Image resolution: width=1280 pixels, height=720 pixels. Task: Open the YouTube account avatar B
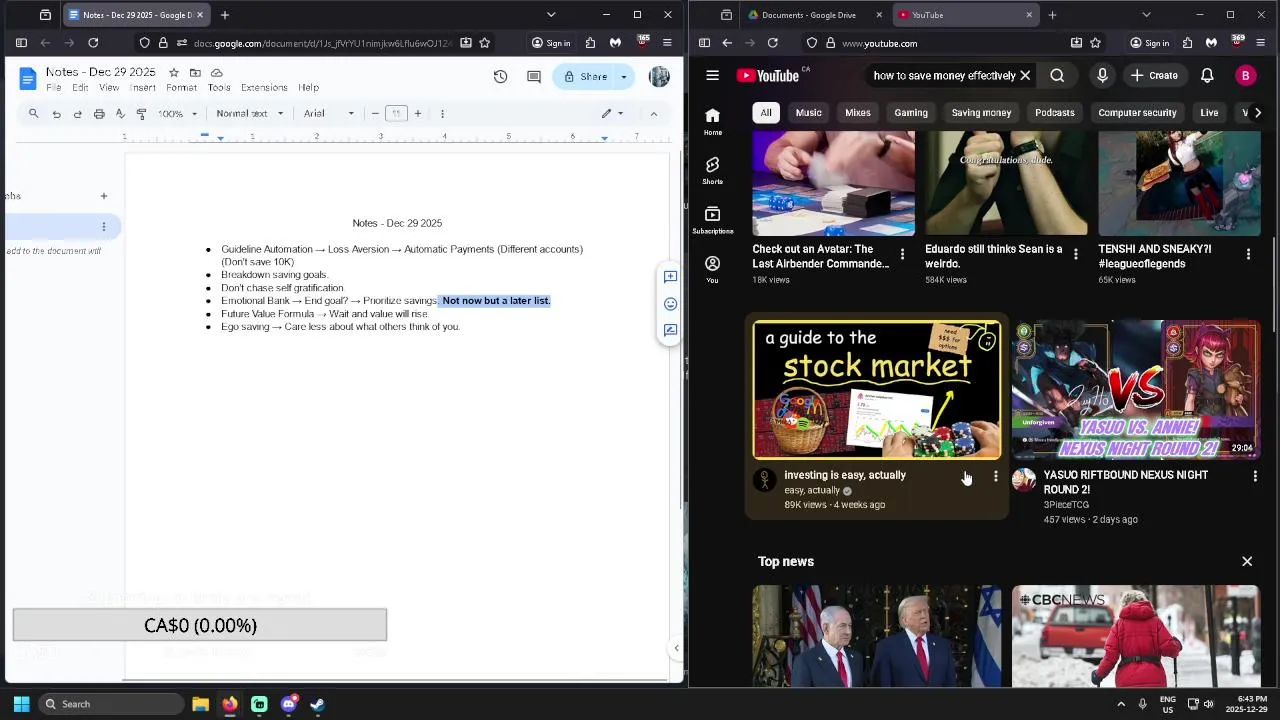tap(1245, 75)
